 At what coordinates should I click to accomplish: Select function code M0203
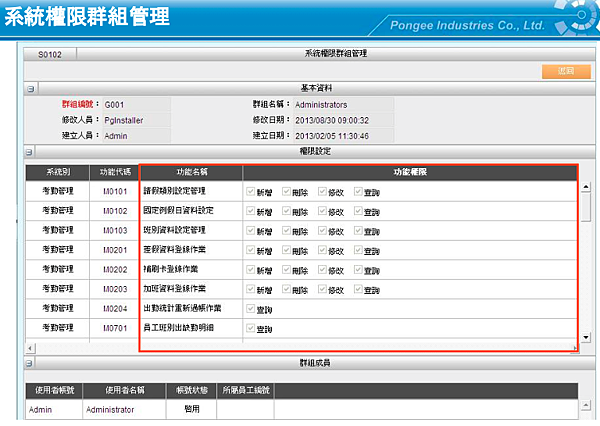click(115, 289)
